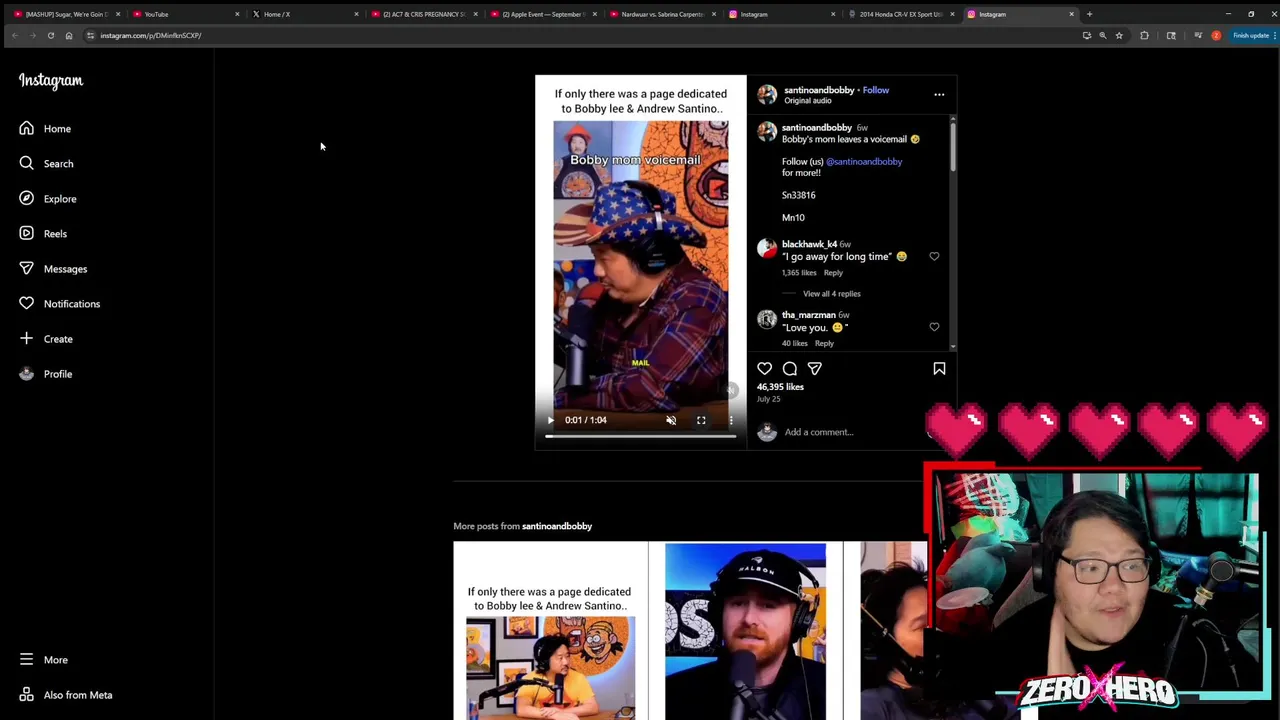This screenshot has height=720, width=1280.
Task: Unmute the video with speaker icon
Action: [671, 421]
